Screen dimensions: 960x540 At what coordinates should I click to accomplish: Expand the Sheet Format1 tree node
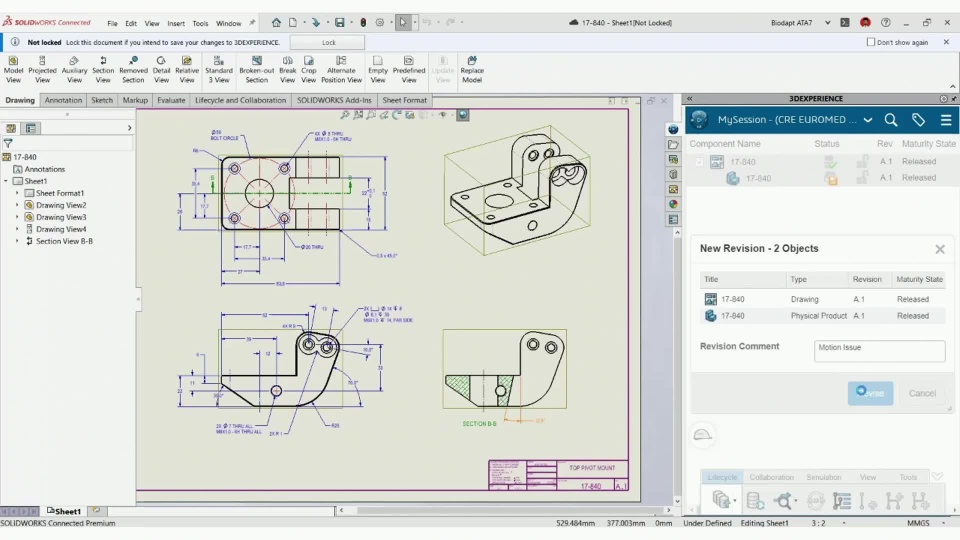[17, 193]
